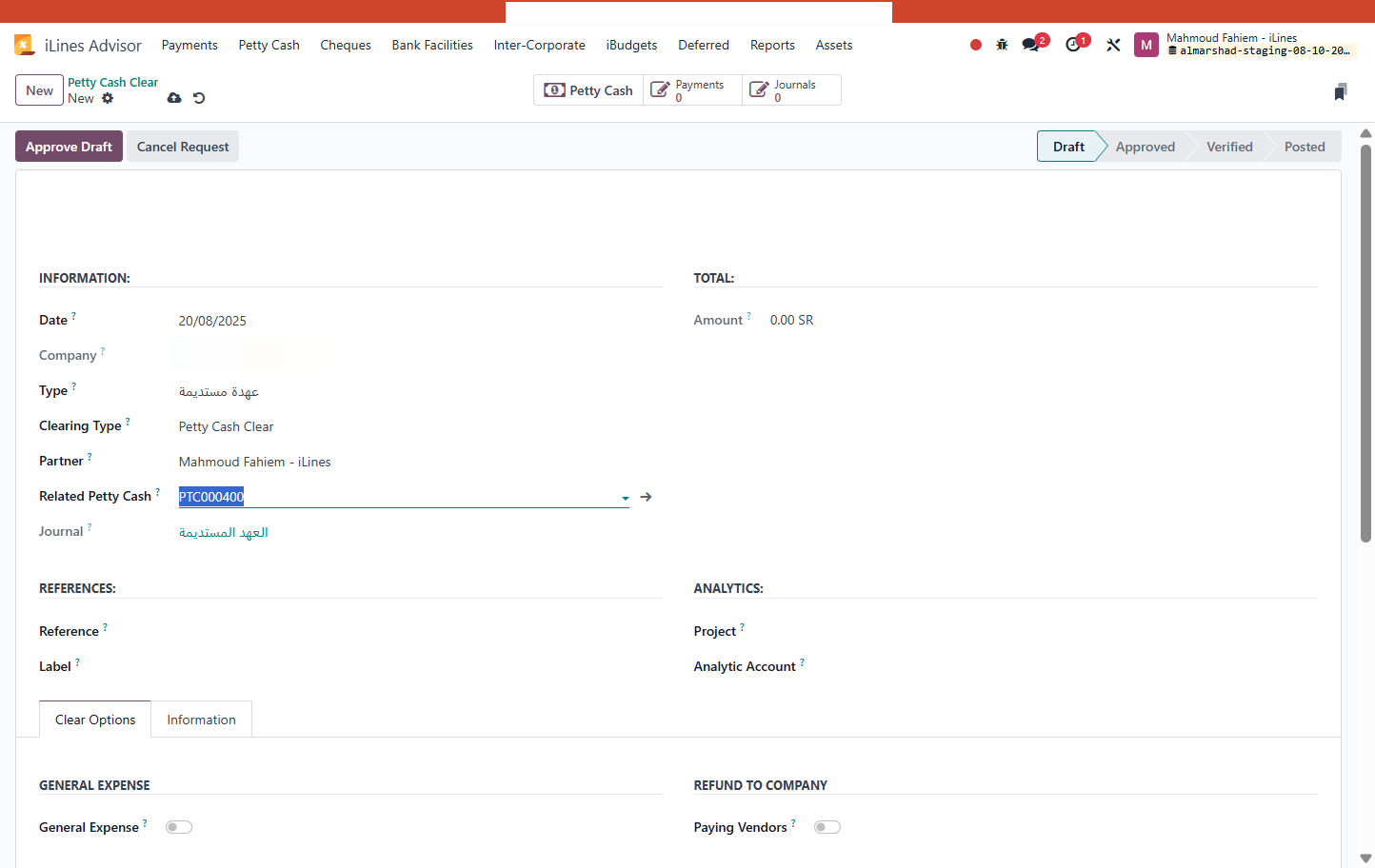Open the Payments smart button
This screenshot has height=868, width=1375.
click(692, 90)
